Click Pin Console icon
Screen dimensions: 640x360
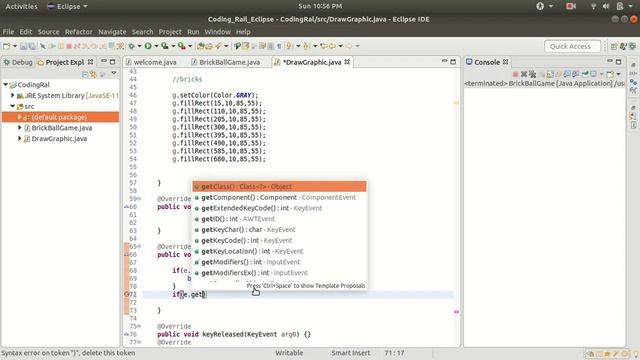(585, 74)
